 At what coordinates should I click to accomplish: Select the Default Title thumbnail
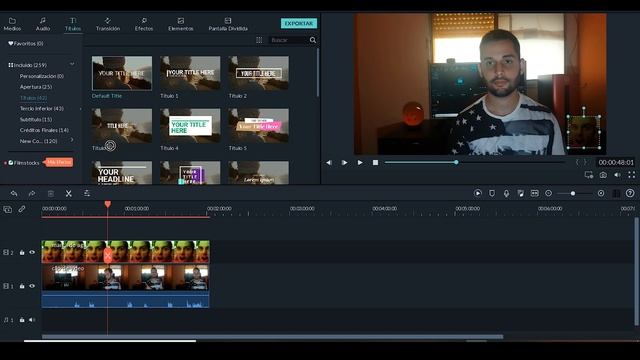point(122,73)
